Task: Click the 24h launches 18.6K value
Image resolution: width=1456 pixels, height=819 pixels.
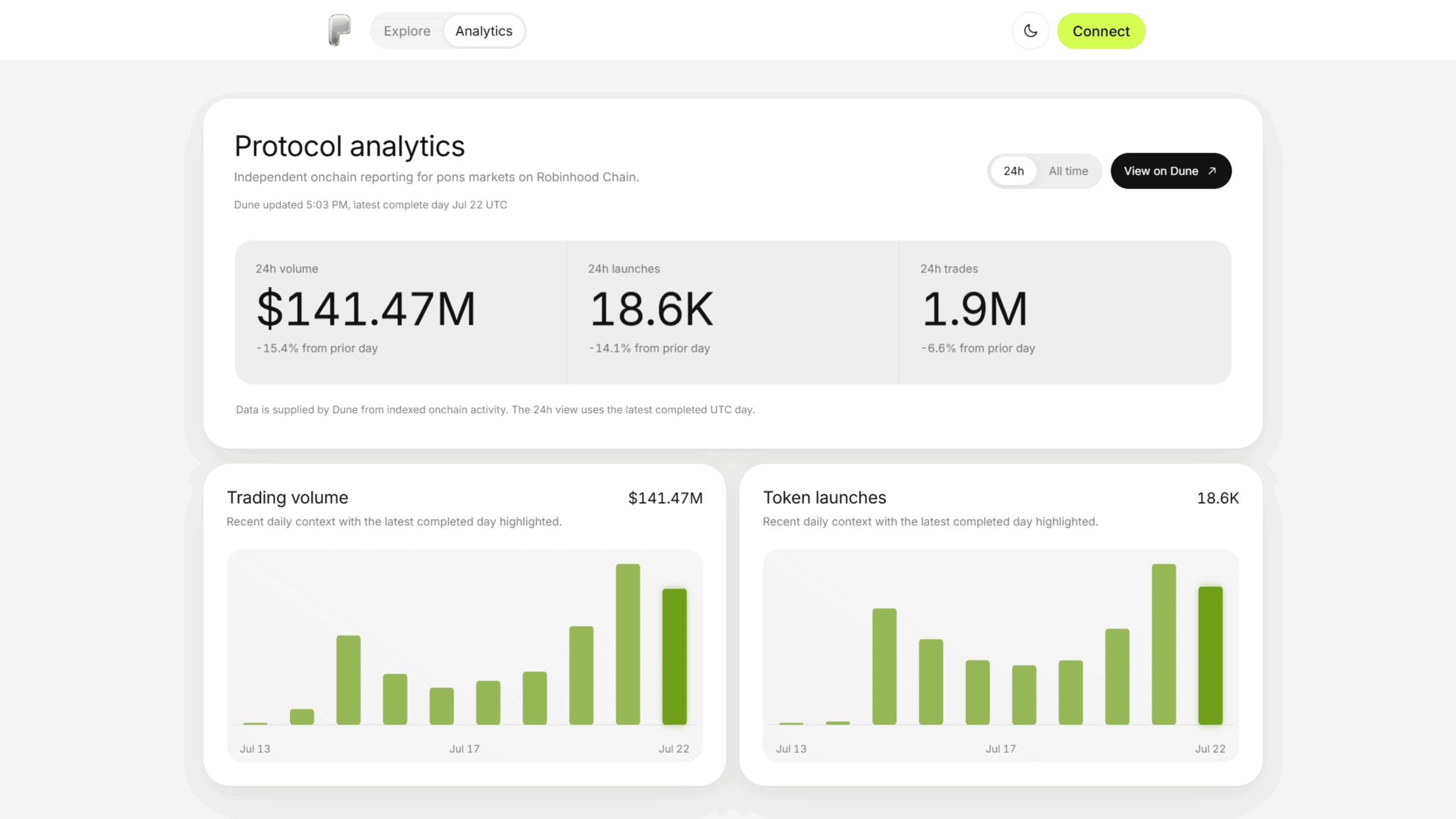Action: [651, 309]
